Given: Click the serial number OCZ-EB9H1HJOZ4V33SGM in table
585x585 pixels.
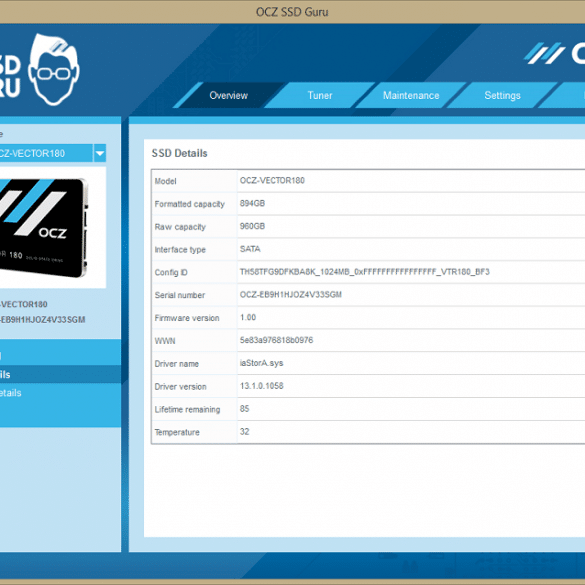Looking at the screenshot, I should pos(291,295).
